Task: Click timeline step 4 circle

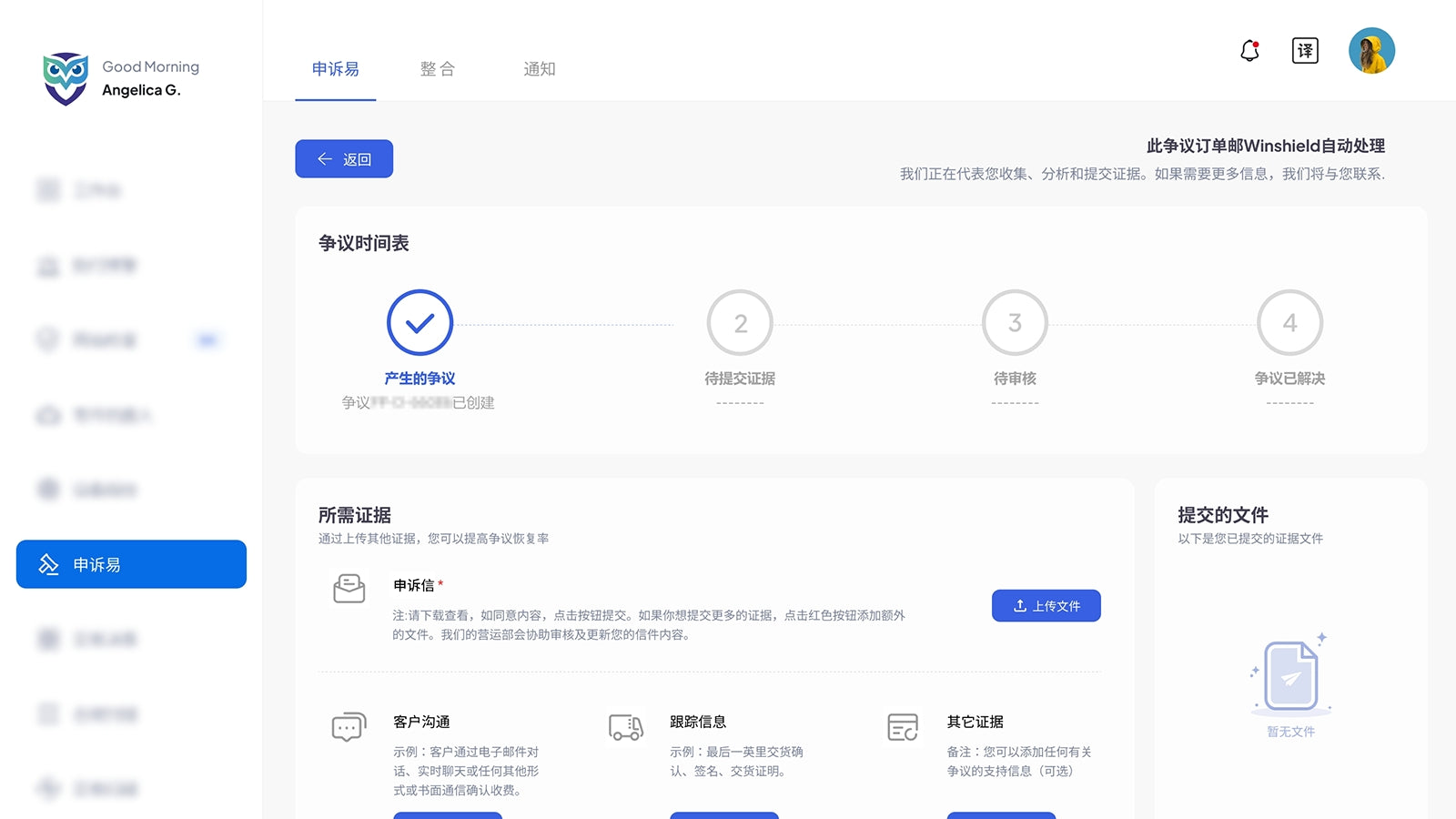Action: pyautogui.click(x=1289, y=322)
